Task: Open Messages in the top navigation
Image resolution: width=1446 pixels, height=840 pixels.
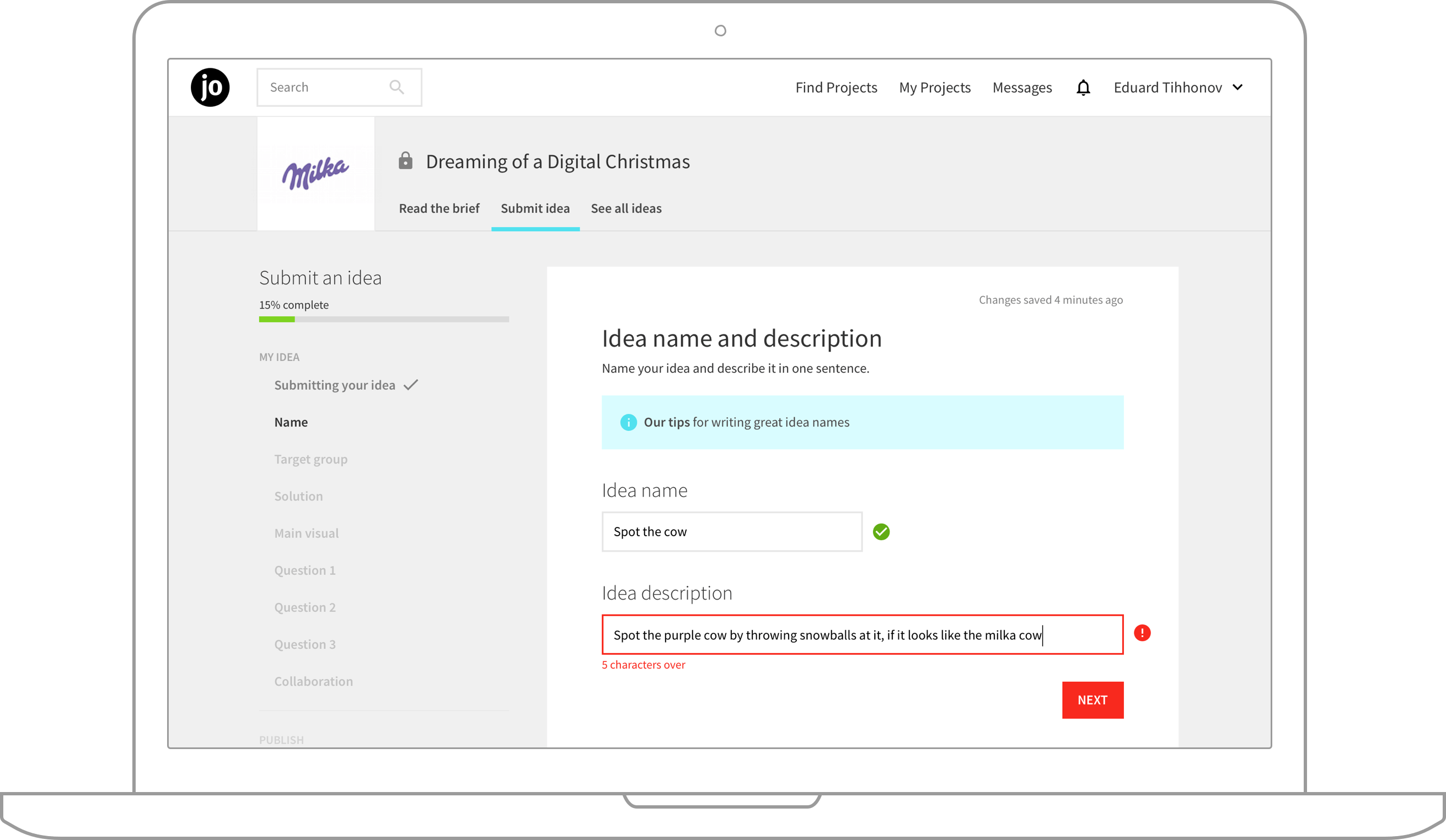Action: click(1021, 88)
